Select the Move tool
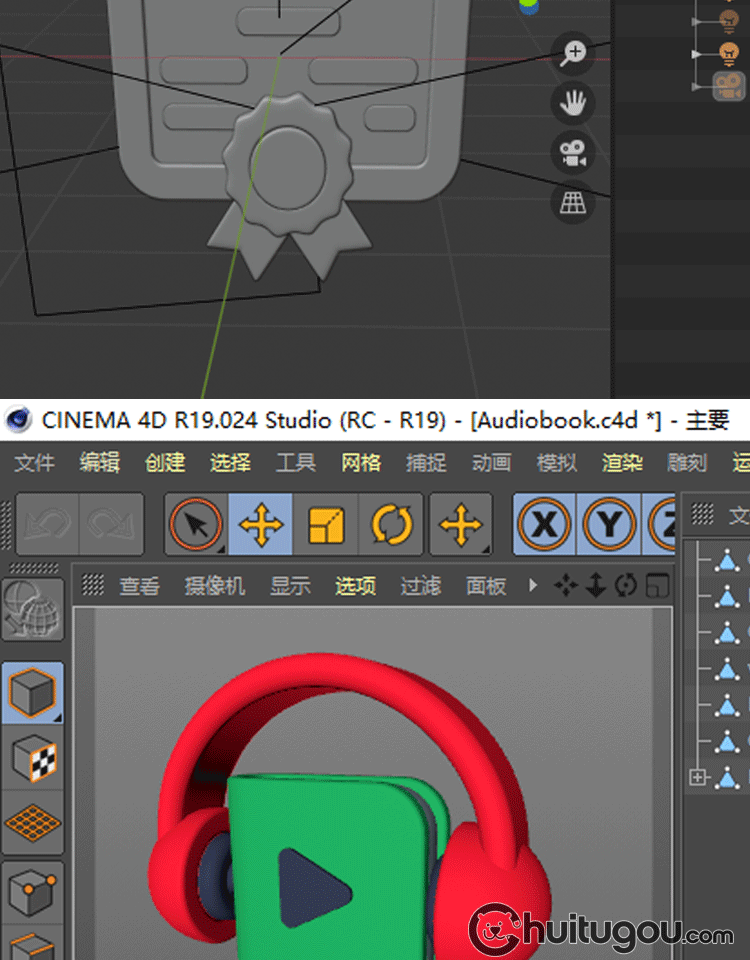 tap(261, 525)
